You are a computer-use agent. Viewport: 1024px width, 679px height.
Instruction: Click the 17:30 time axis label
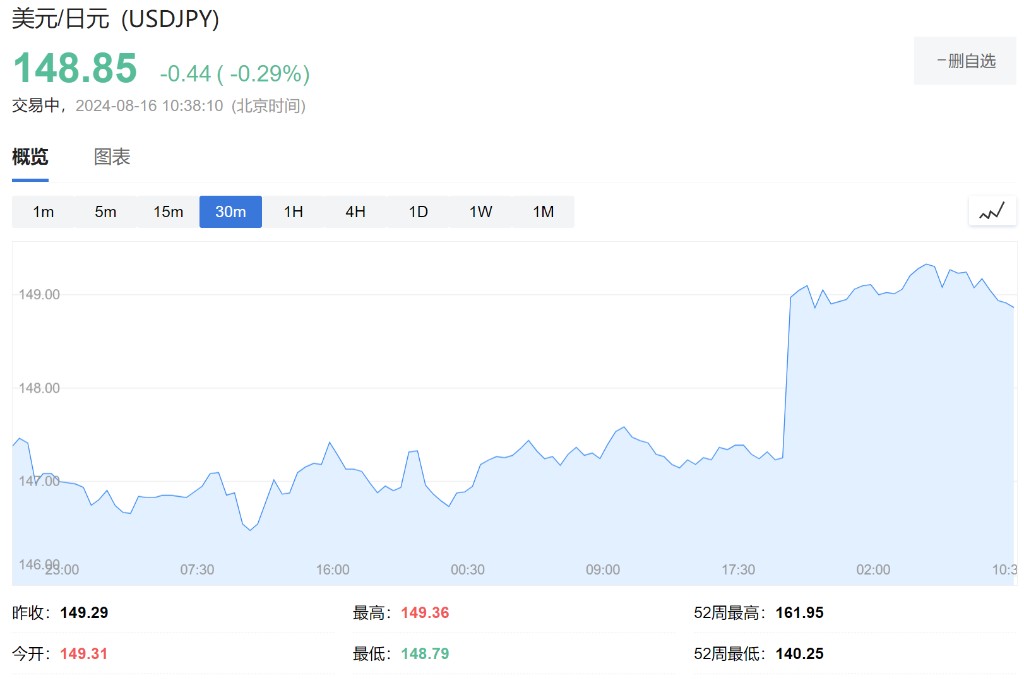tap(738, 569)
